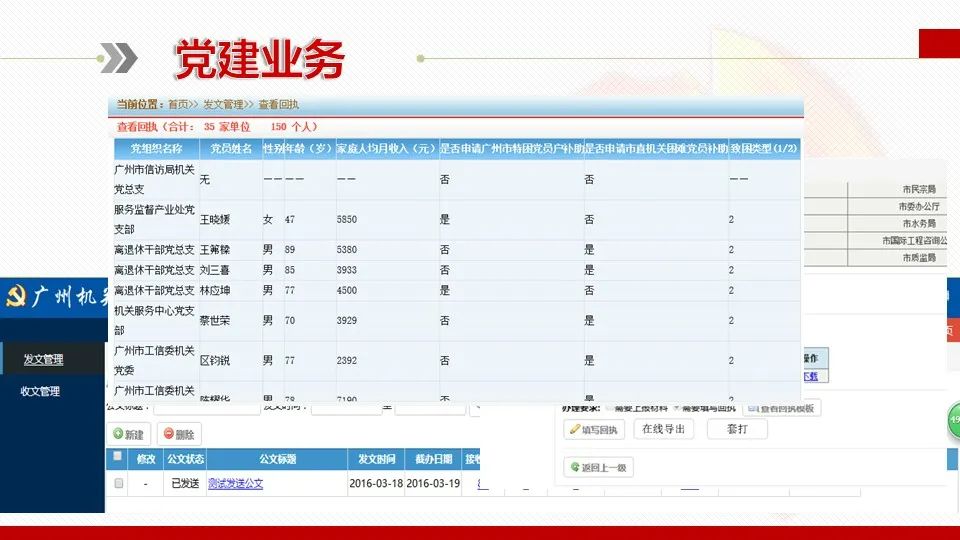Click the green circular badge at right edge
The image size is (960, 540).
pos(954,420)
